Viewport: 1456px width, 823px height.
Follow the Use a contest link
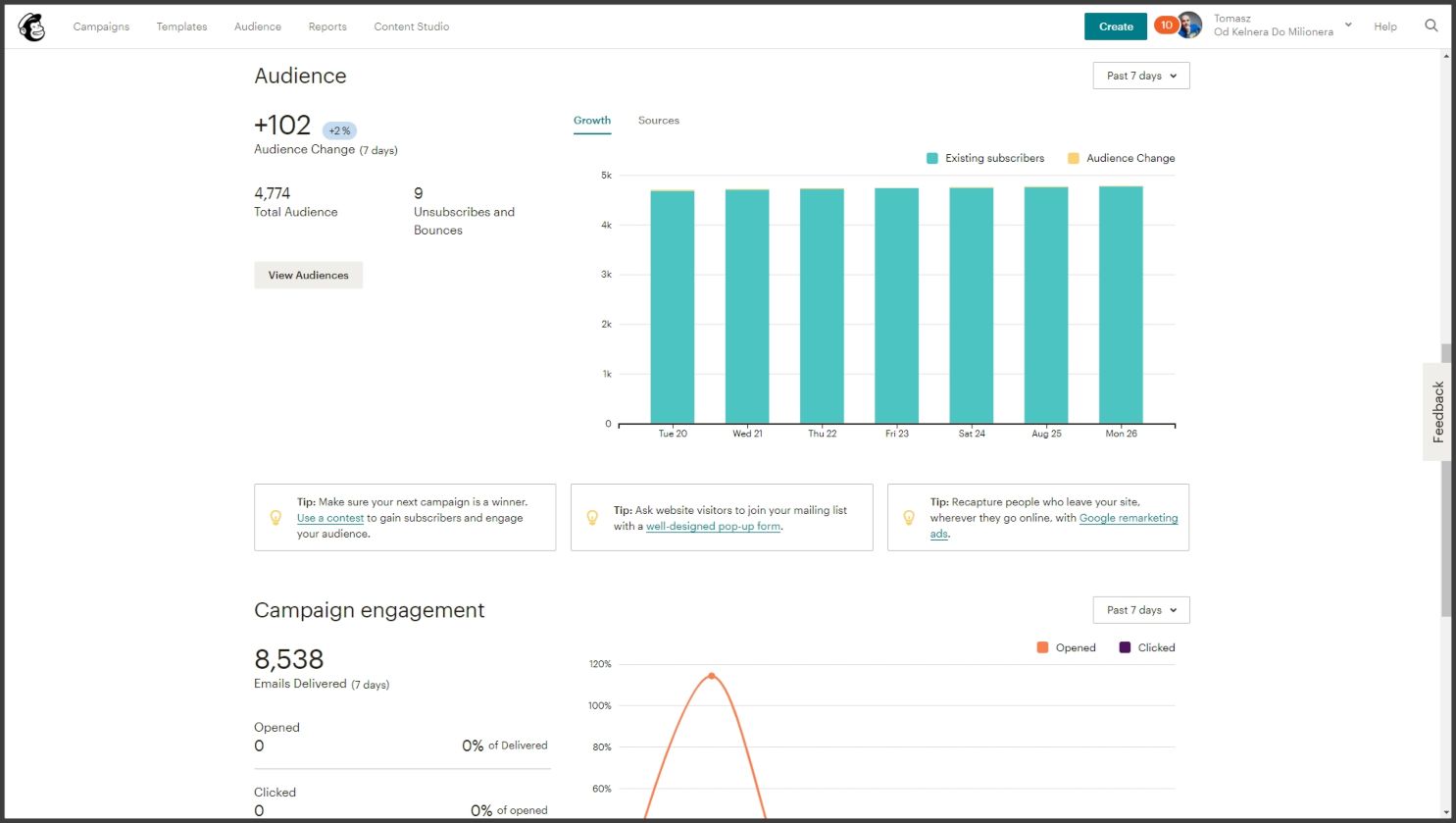330,518
